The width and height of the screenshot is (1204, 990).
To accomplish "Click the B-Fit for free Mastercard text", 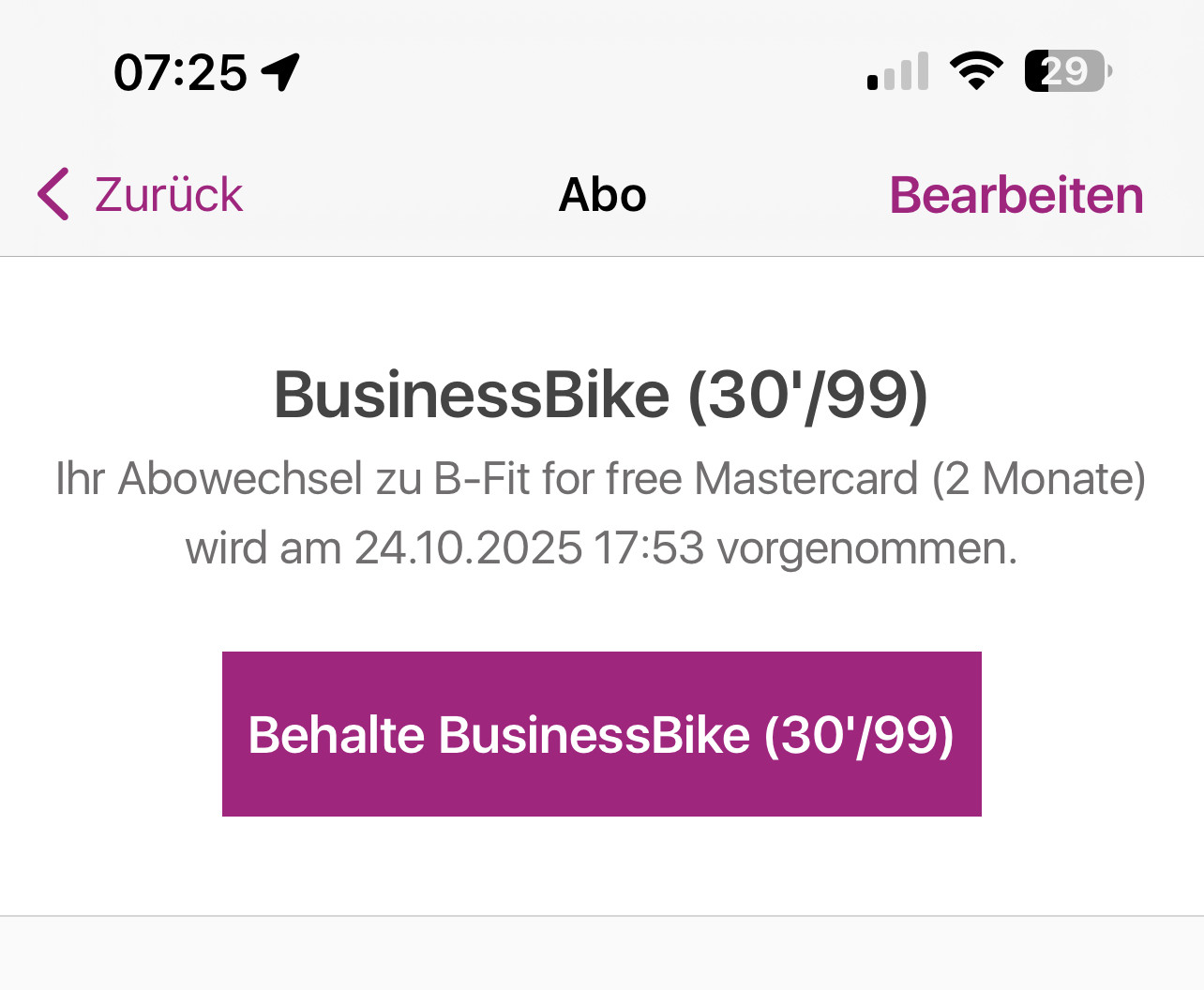I will pos(675,478).
